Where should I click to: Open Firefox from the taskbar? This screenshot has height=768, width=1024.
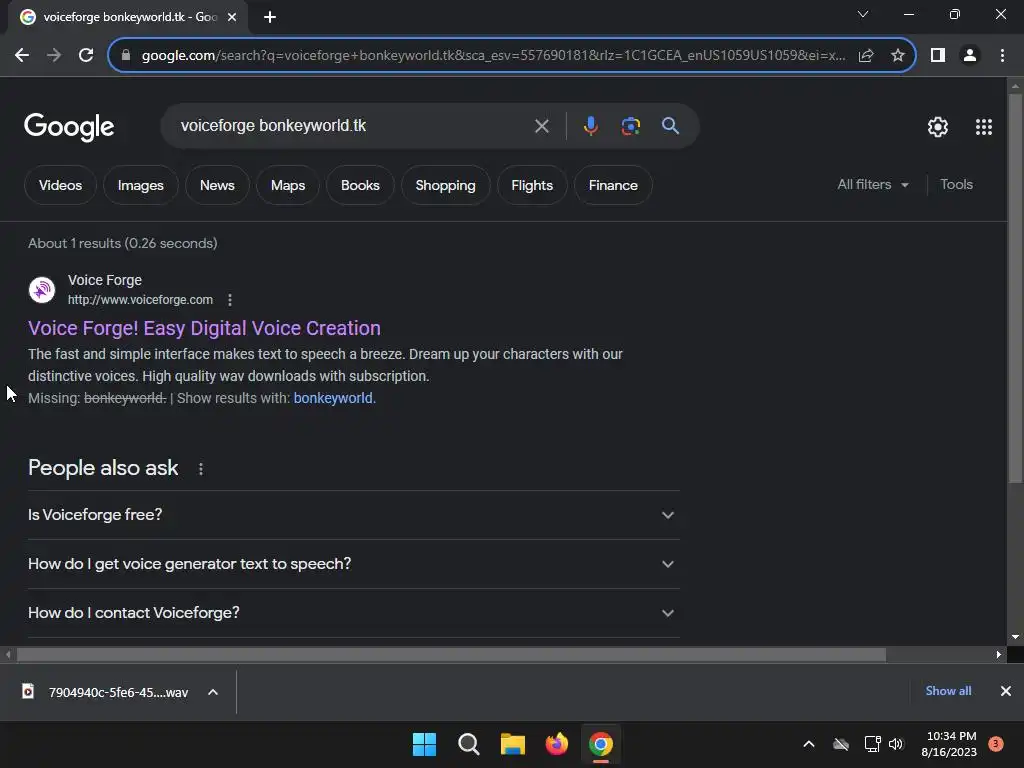556,744
